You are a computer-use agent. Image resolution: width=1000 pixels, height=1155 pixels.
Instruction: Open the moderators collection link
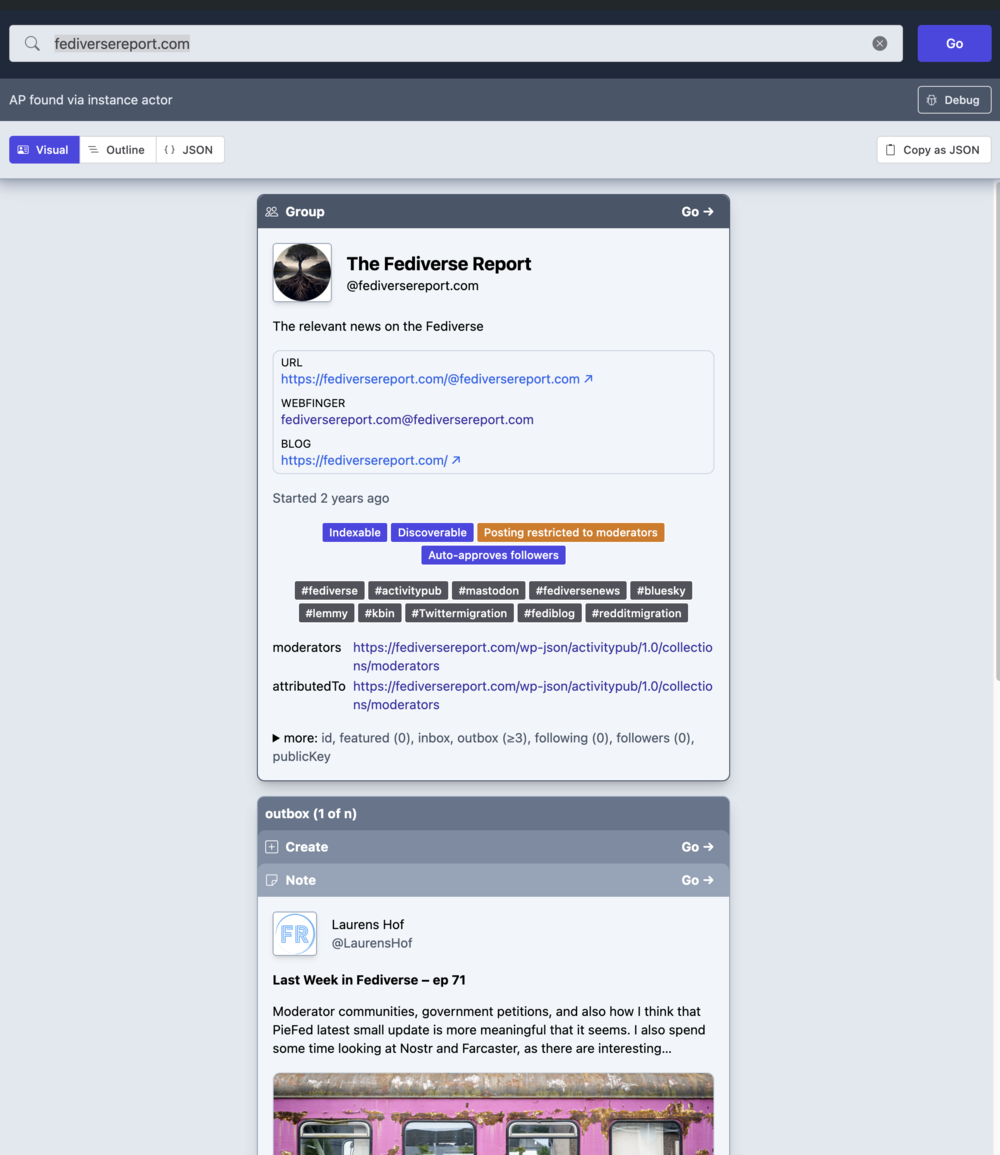pyautogui.click(x=532, y=657)
